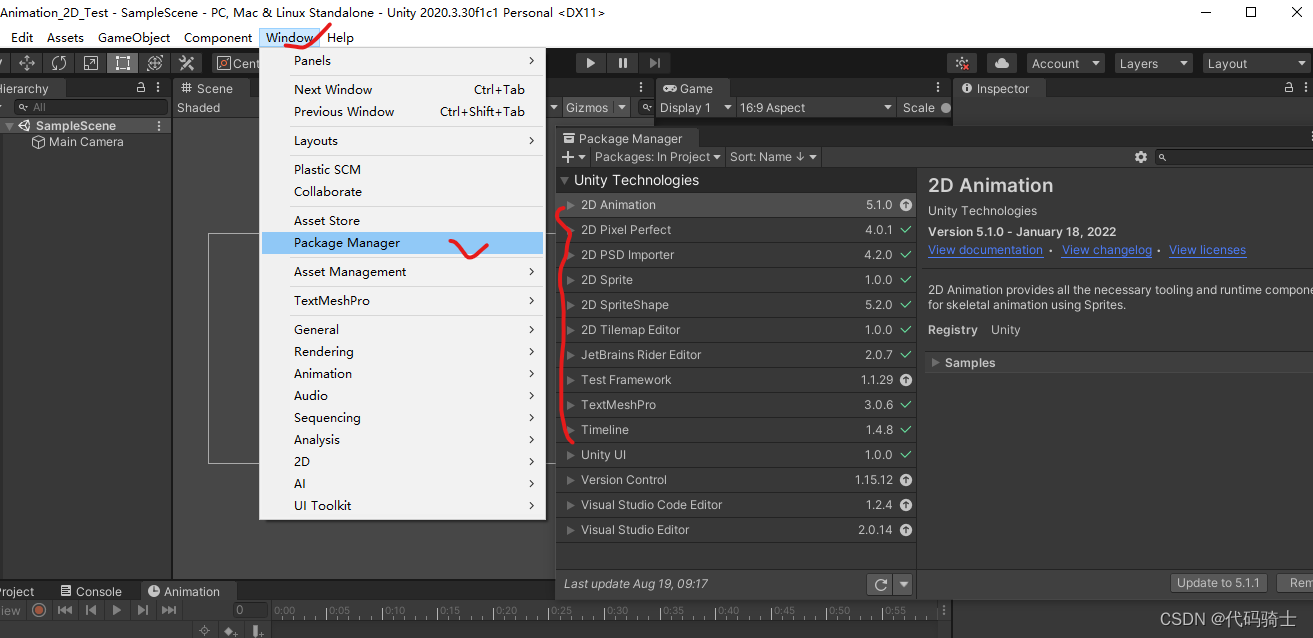The height and width of the screenshot is (638, 1313).
Task: Select the Transform tool
Action: tap(154, 63)
